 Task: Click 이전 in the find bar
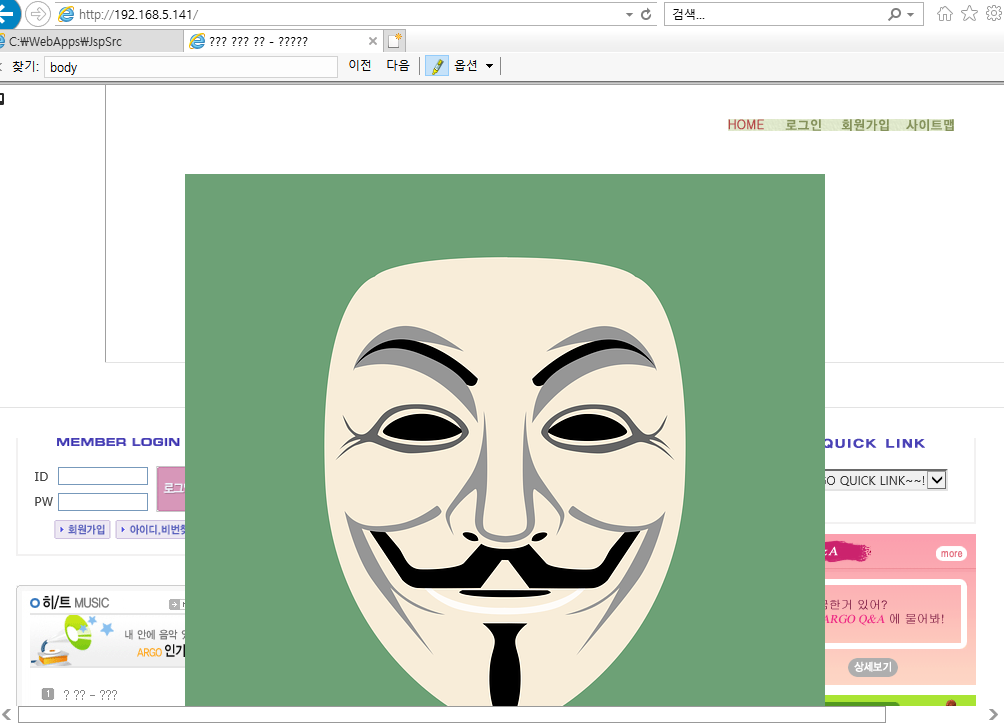360,66
